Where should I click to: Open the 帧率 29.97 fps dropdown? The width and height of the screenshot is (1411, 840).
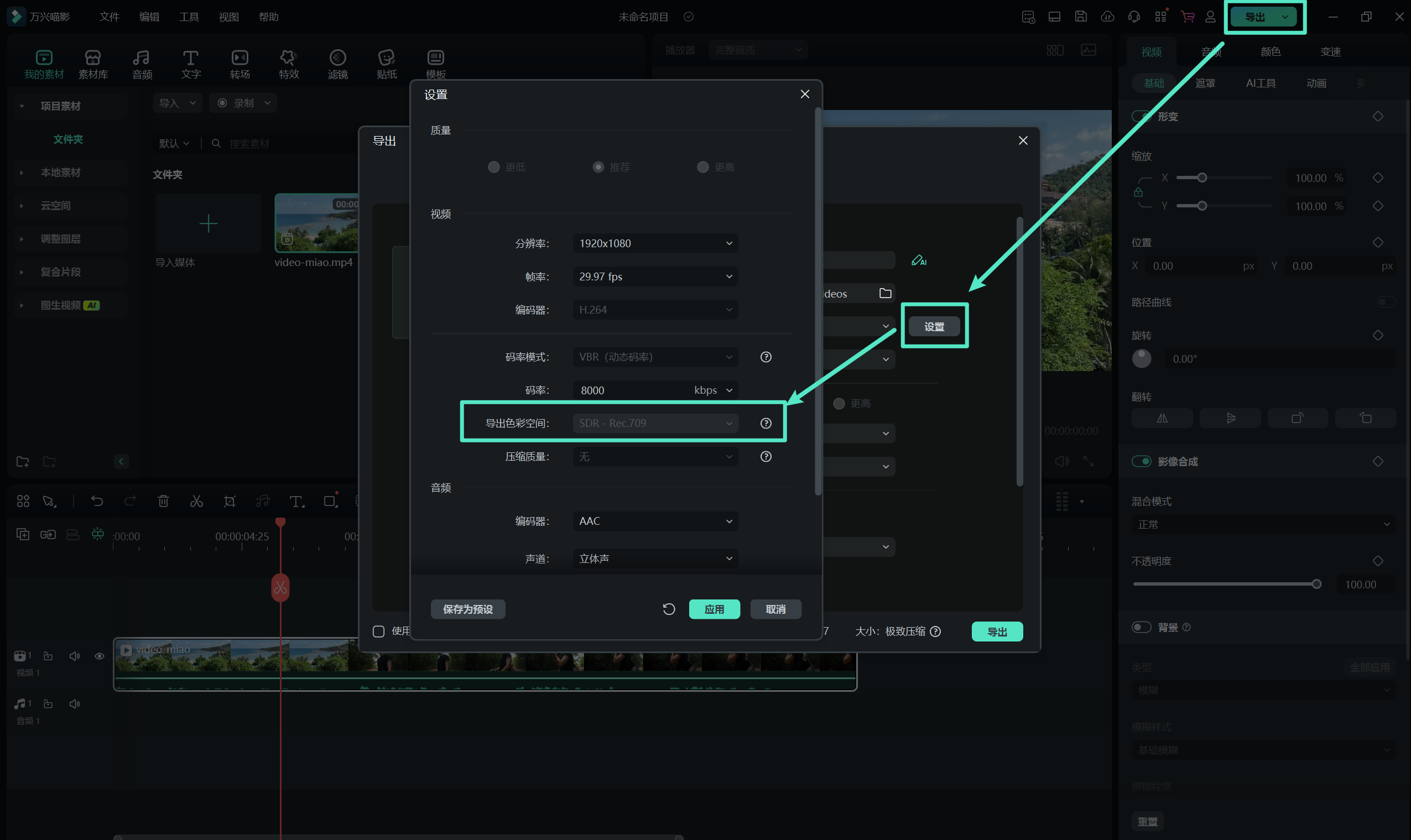point(655,277)
